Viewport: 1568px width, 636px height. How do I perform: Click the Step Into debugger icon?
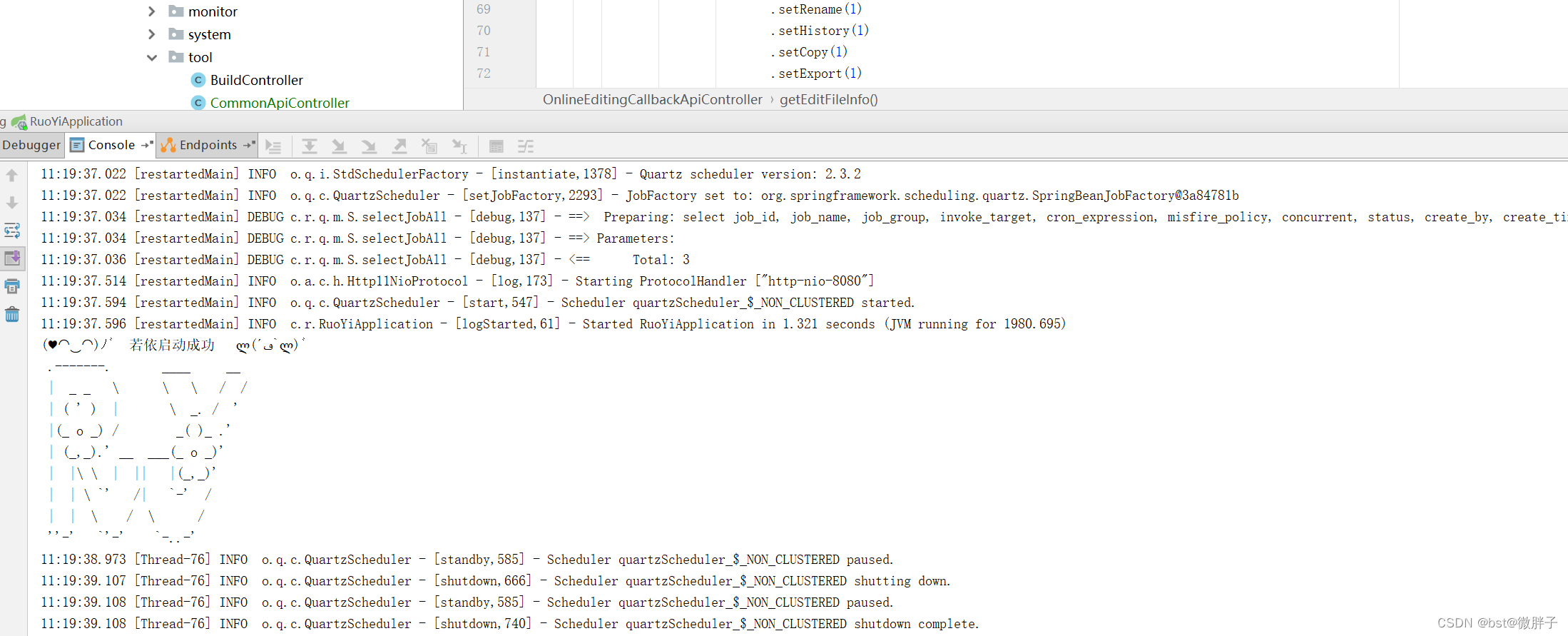coord(339,146)
